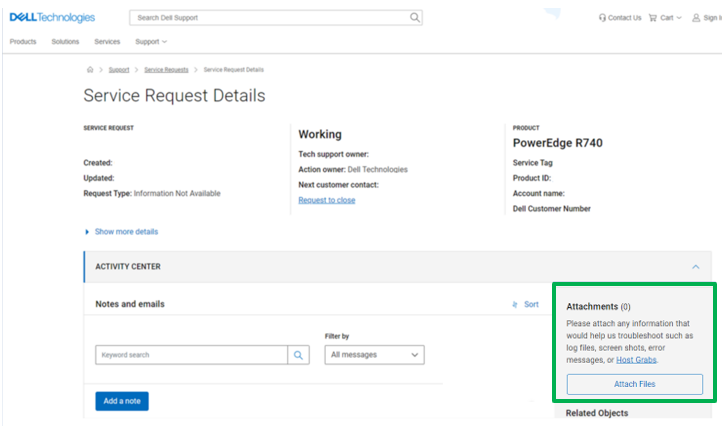Click the Sort arrows icon
728x428 pixels.
coord(514,305)
